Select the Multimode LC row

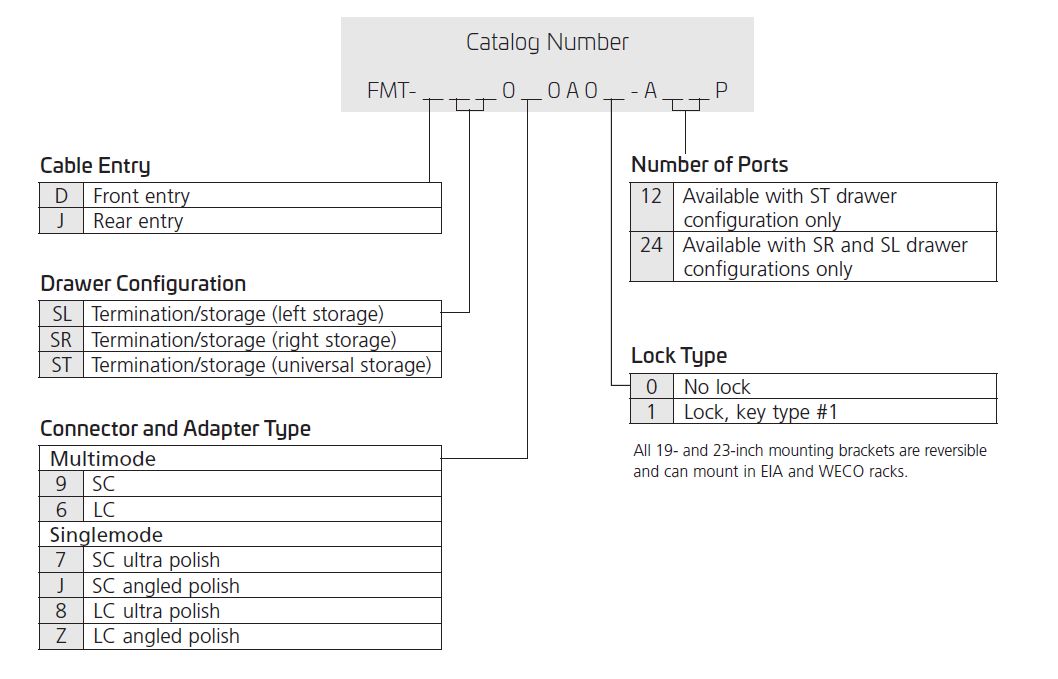point(240,510)
